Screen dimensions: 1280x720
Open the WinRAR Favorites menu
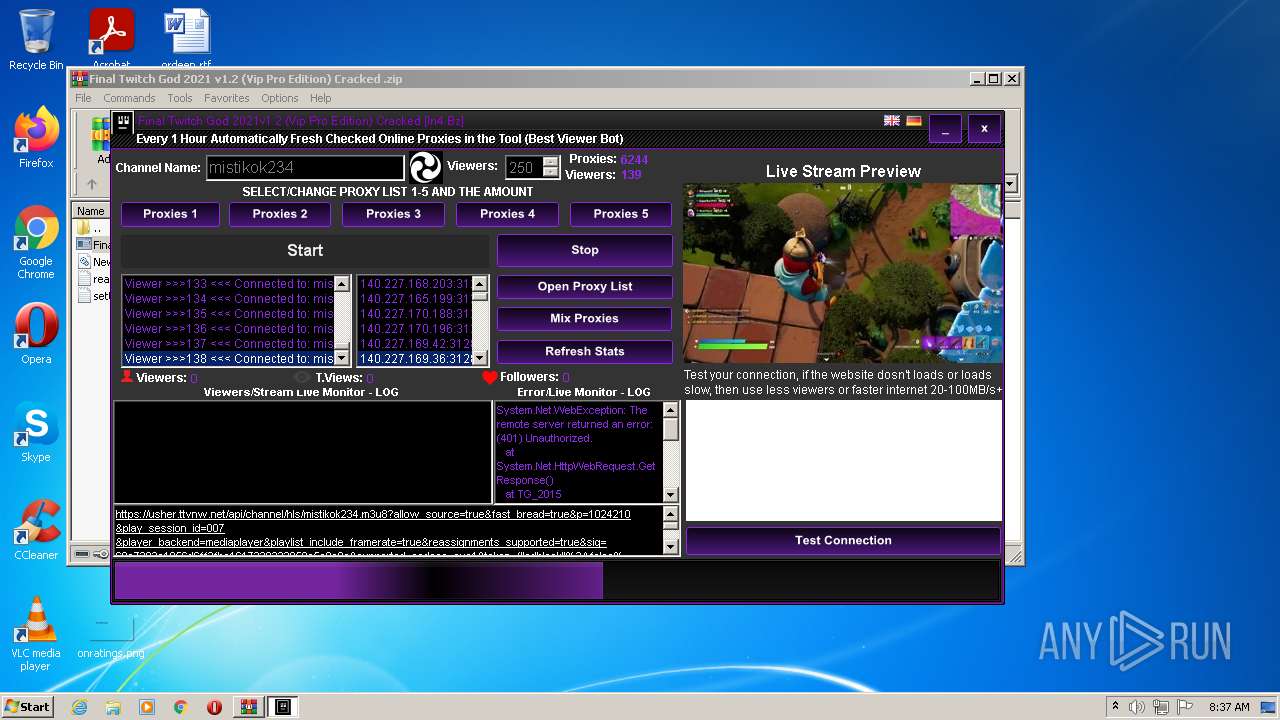click(227, 98)
